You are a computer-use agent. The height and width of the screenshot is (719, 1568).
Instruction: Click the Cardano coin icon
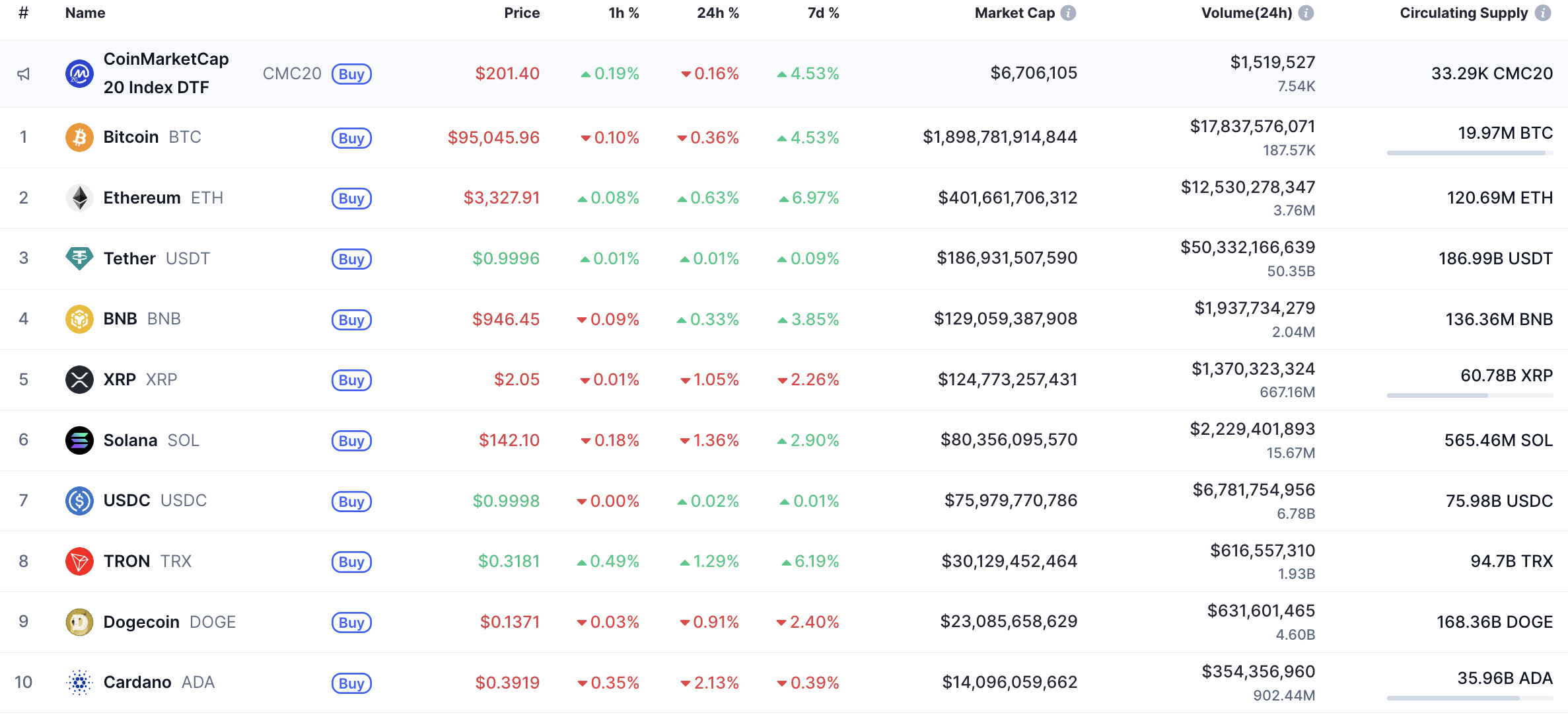[79, 682]
